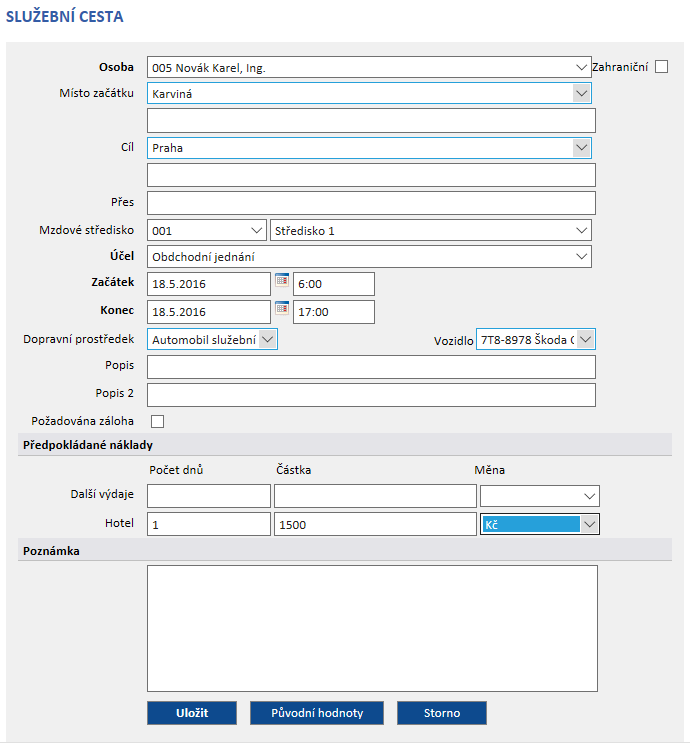690x749 pixels.
Task: Click into the Popis 2 input field
Action: (x=371, y=395)
